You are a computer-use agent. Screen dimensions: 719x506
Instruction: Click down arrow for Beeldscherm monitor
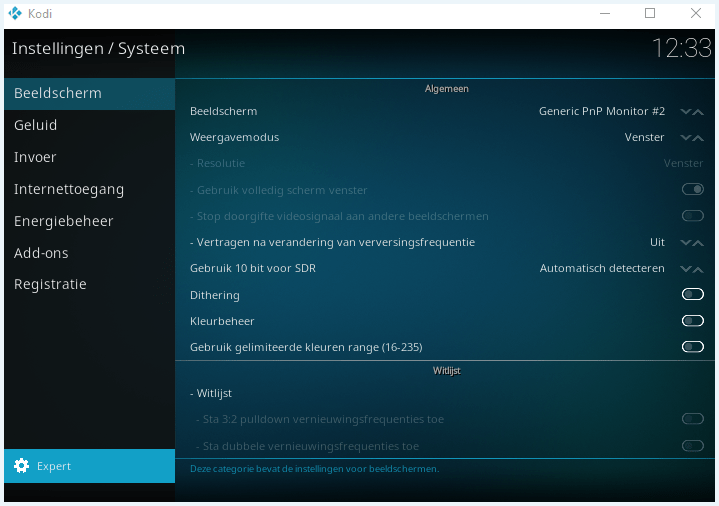click(686, 111)
